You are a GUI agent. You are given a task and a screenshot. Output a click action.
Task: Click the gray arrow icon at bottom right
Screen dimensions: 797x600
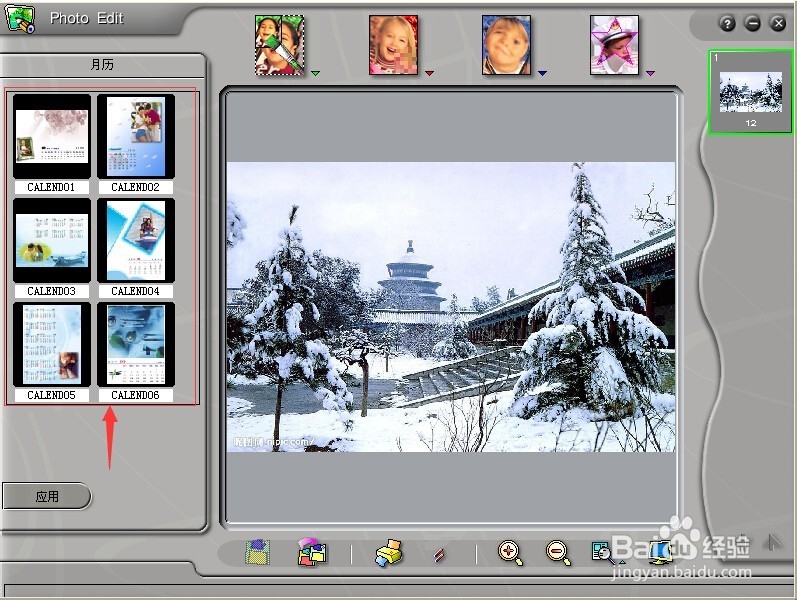point(773,543)
